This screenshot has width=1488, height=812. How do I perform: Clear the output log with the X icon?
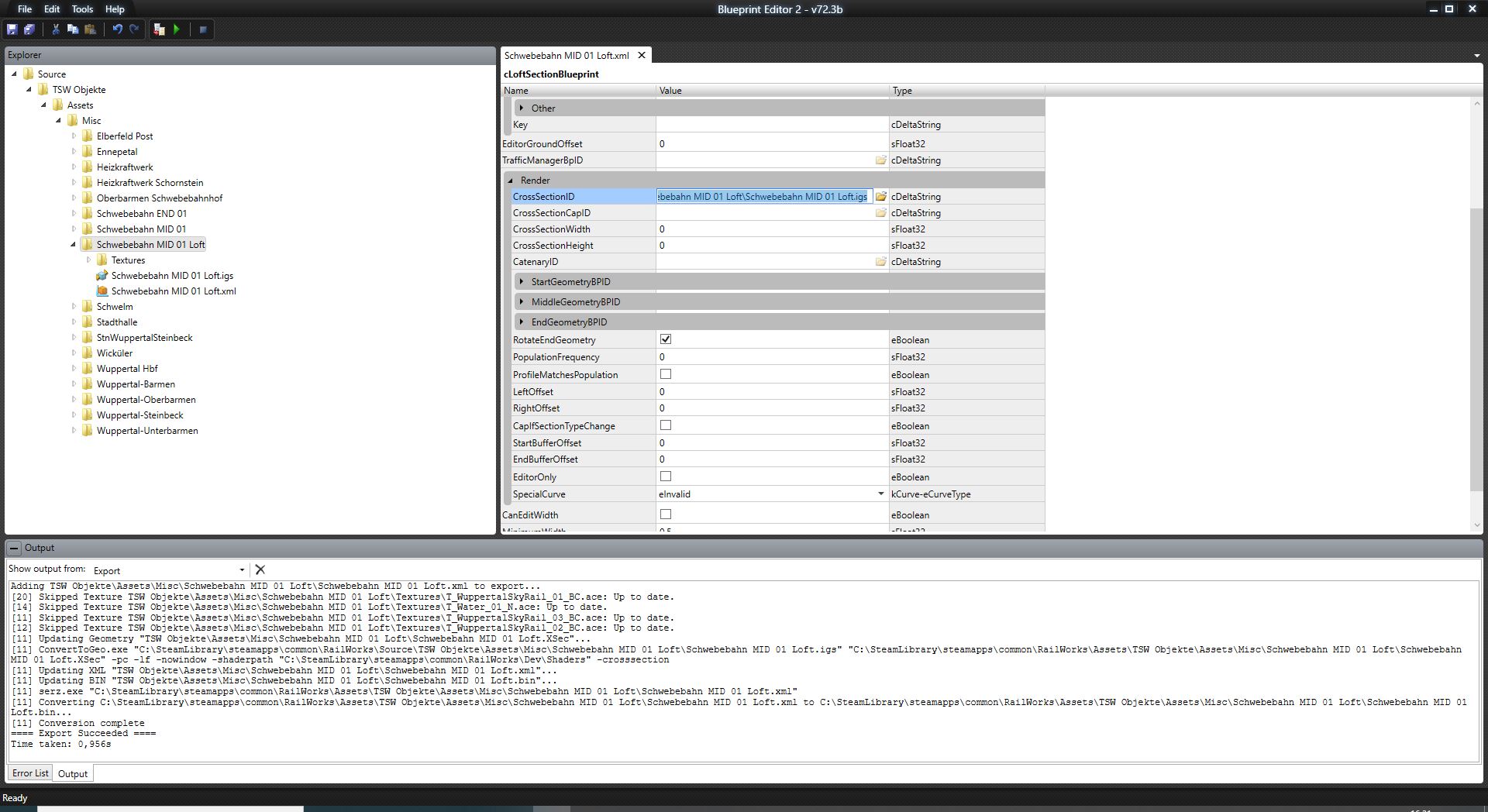(260, 569)
